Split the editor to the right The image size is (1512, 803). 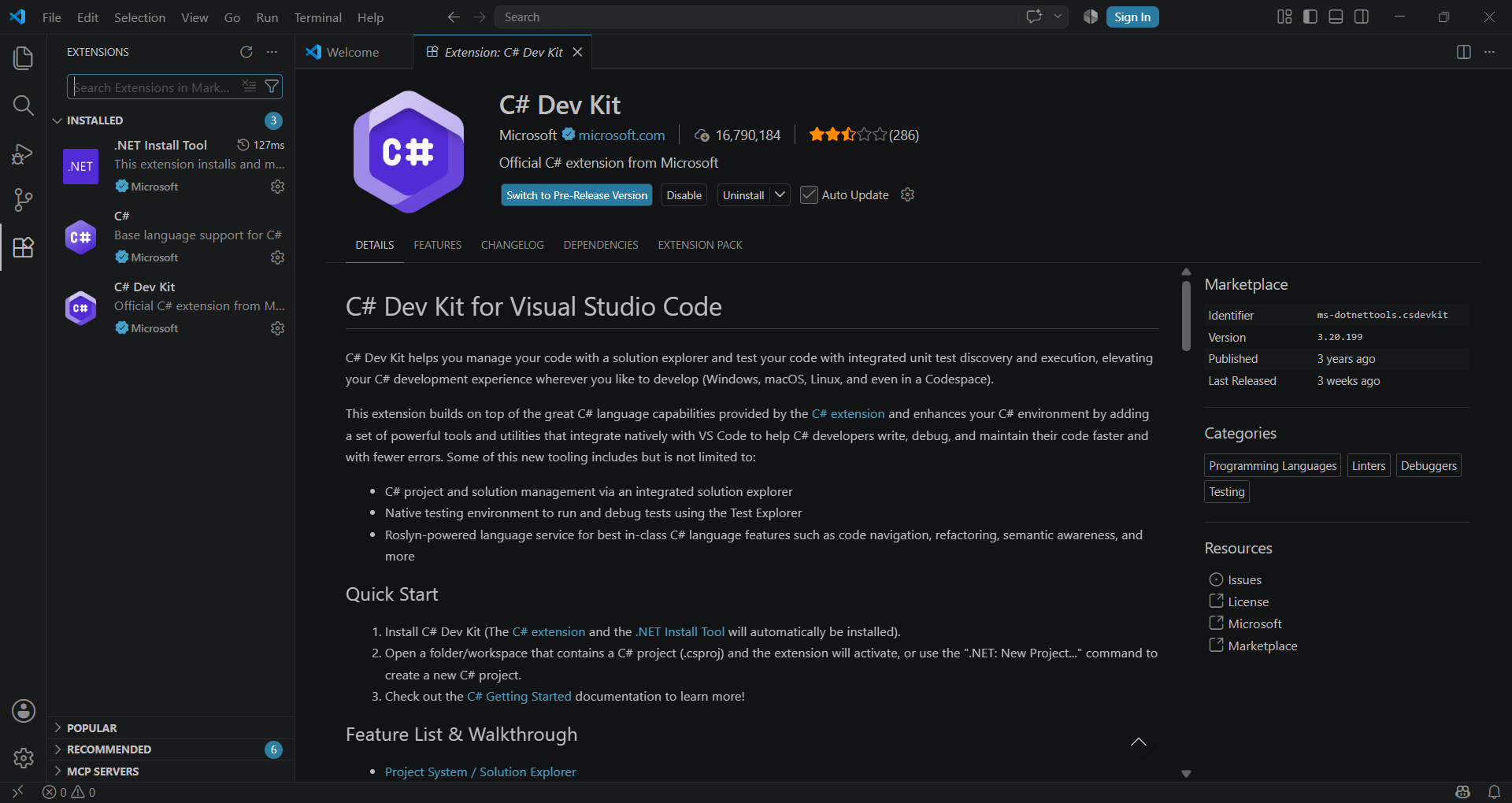[x=1464, y=52]
